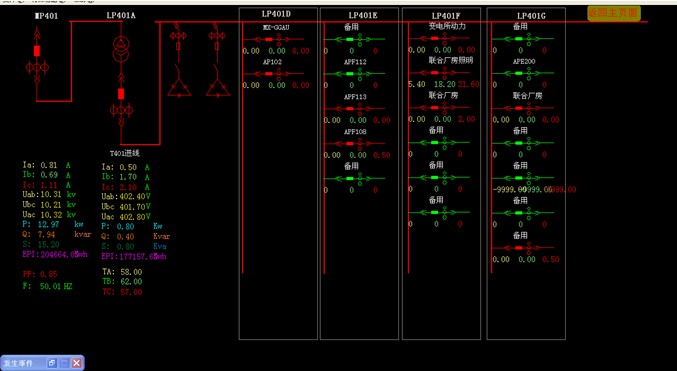Click the right delta capacitor bank symbol
The image size is (677, 371).
tap(218, 88)
